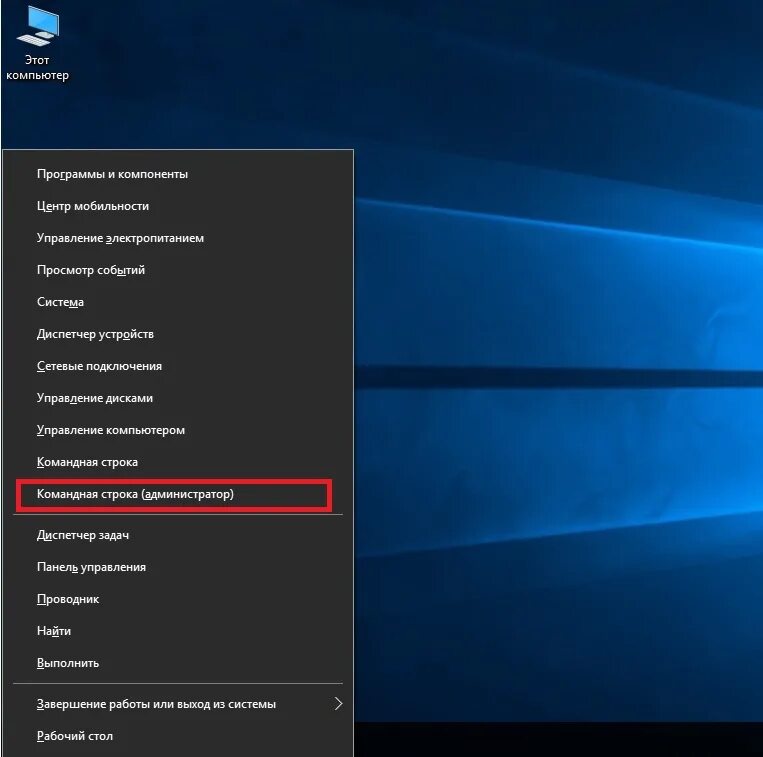
Task: Open Центр мобильности from the menu
Action: [x=178, y=206]
